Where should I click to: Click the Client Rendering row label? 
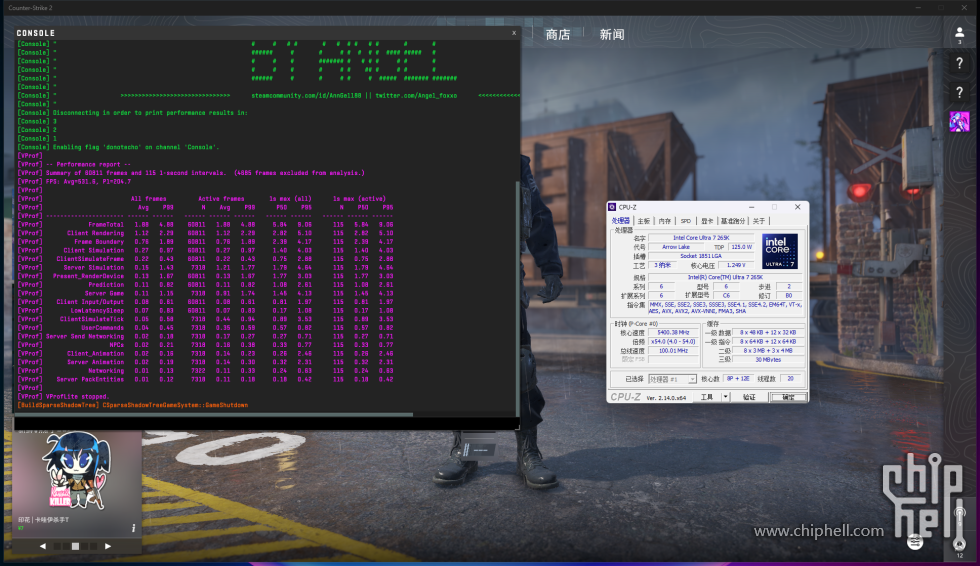[96, 233]
